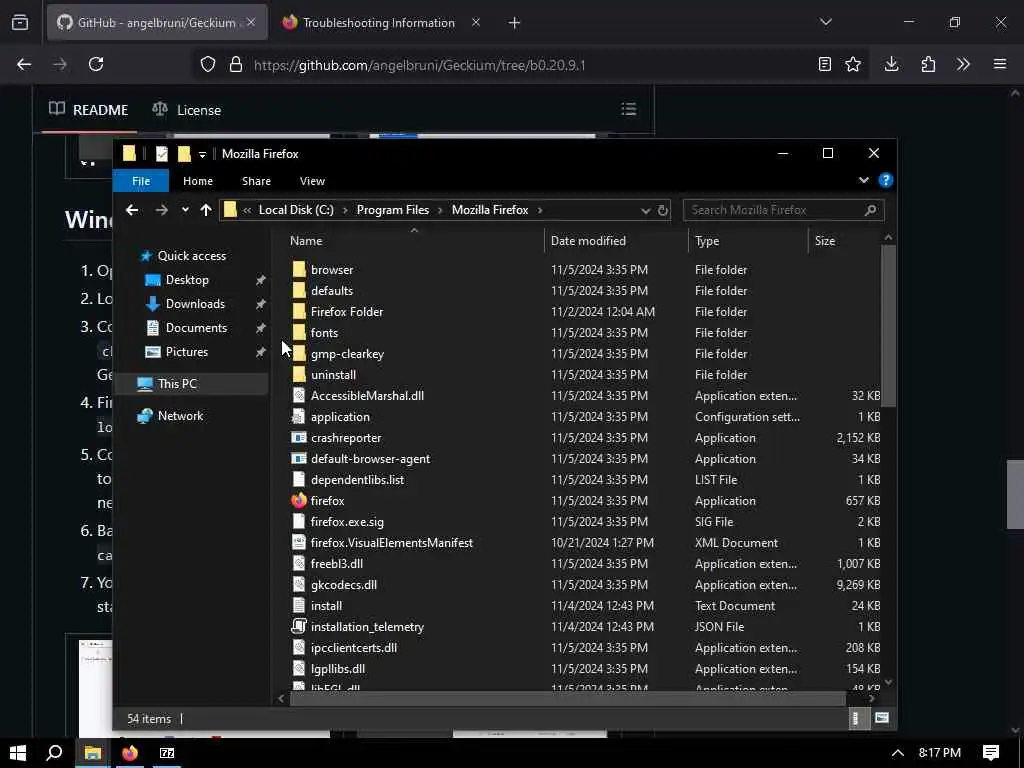Go up one folder in Explorer

pos(206,210)
